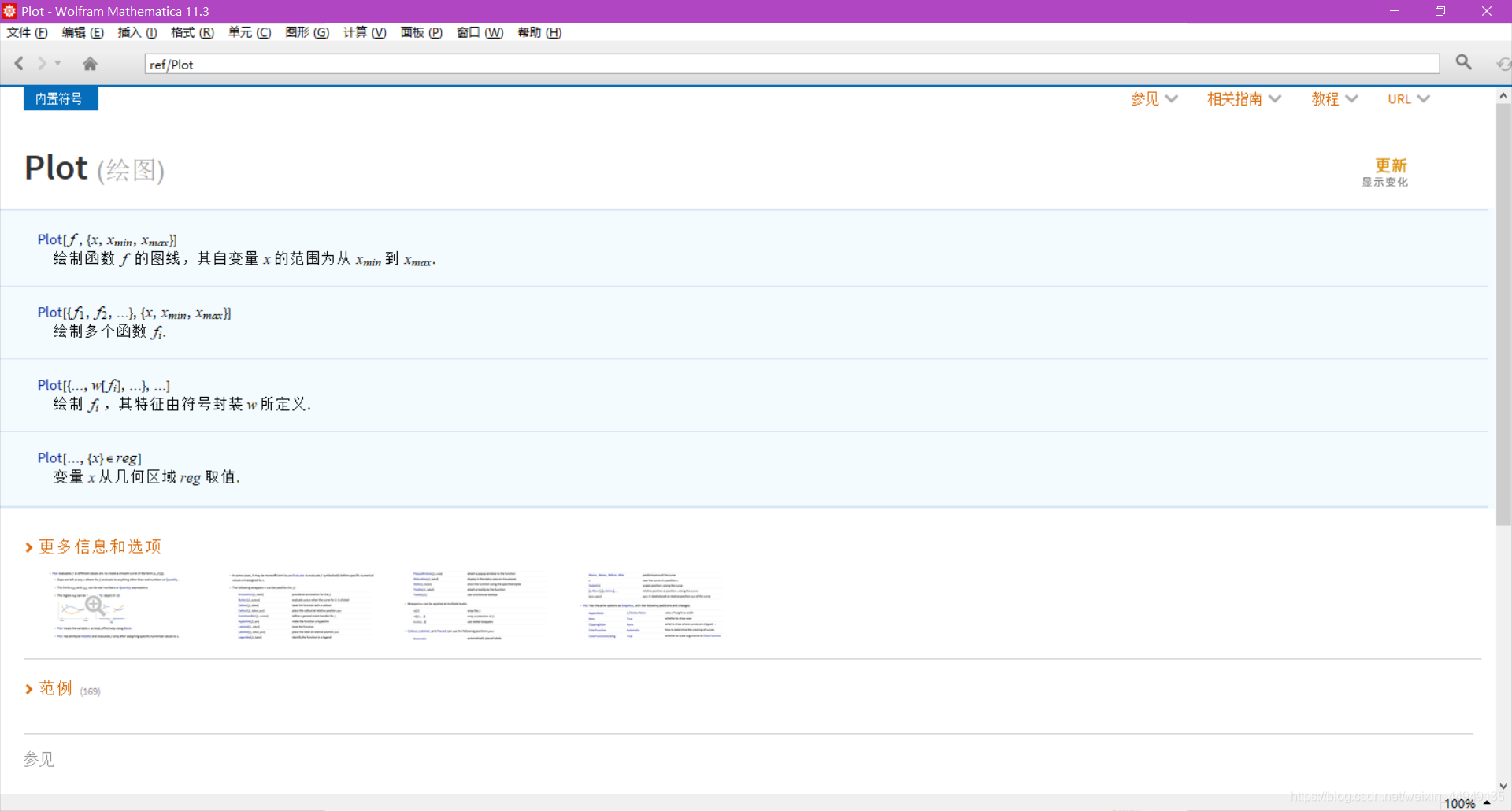Image resolution: width=1512 pixels, height=811 pixels.
Task: Click 更新 显示变化 button
Action: pos(1386,172)
